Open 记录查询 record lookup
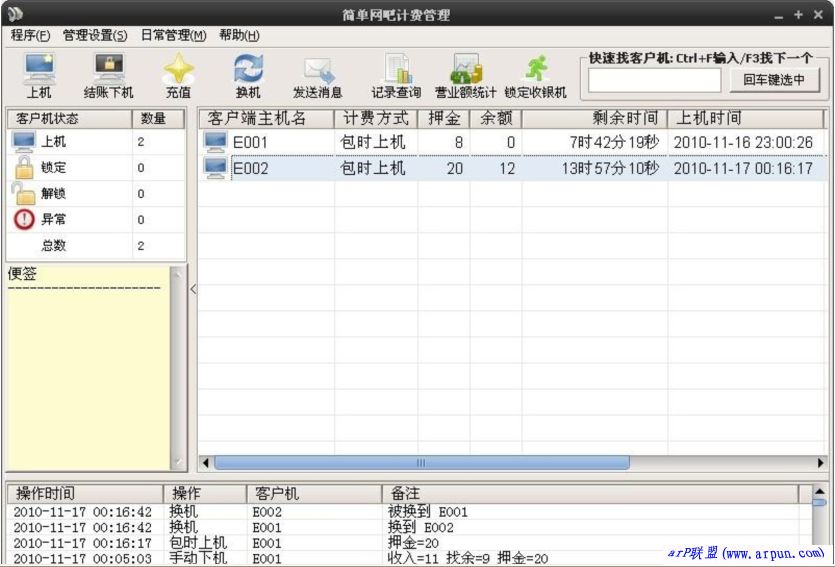 click(396, 76)
